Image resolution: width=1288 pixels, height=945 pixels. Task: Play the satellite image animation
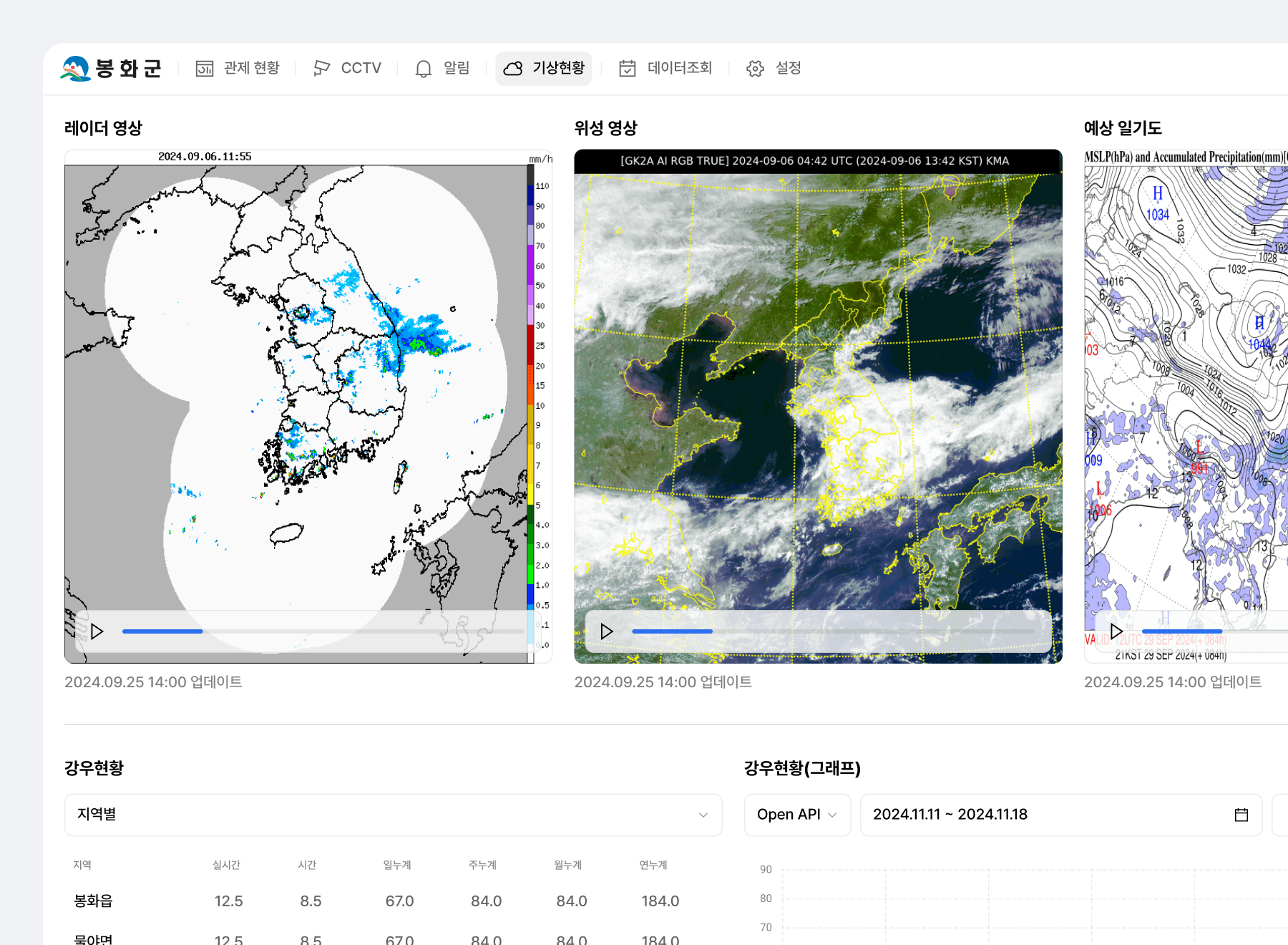pyautogui.click(x=607, y=631)
